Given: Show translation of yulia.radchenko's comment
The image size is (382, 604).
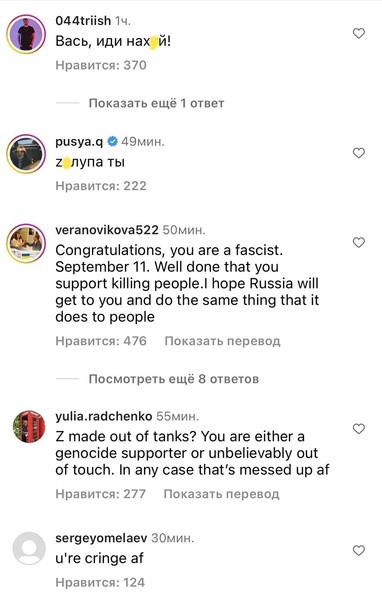Looking at the screenshot, I should (221, 494).
